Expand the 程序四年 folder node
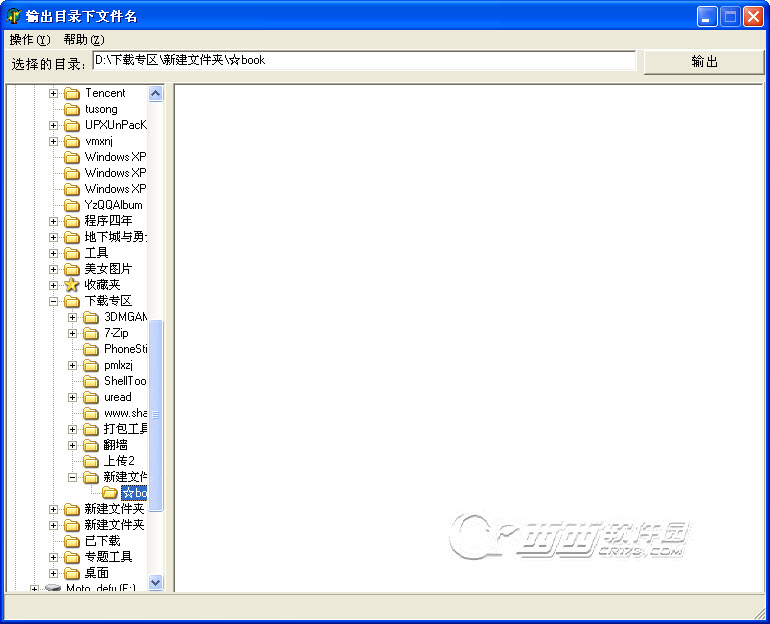The width and height of the screenshot is (770, 624). tap(54, 221)
